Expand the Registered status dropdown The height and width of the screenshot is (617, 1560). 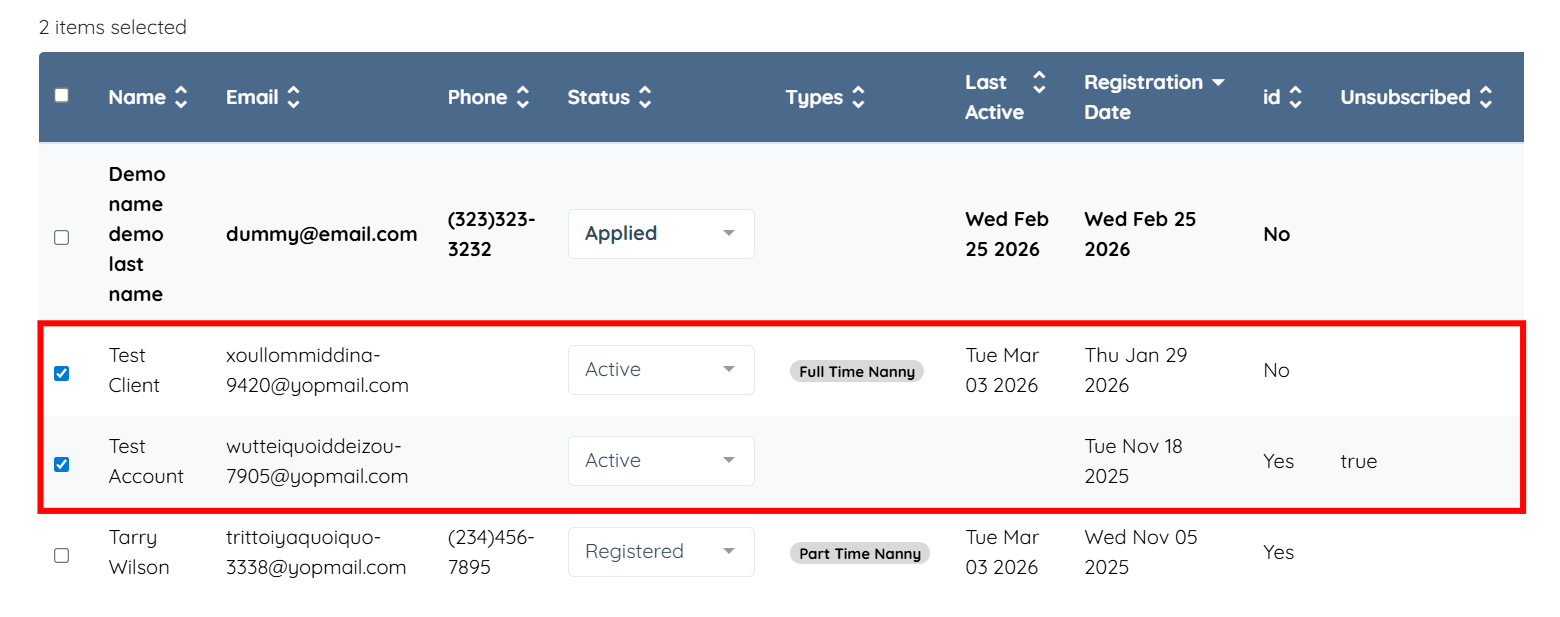(661, 552)
